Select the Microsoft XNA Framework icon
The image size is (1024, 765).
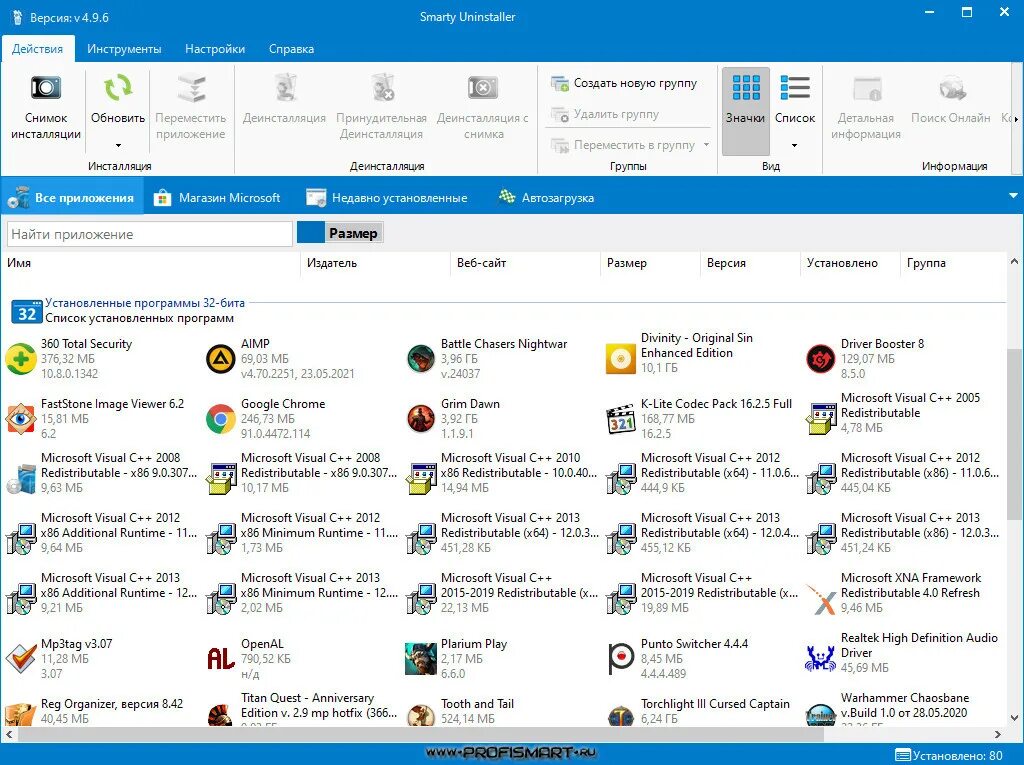[821, 599]
